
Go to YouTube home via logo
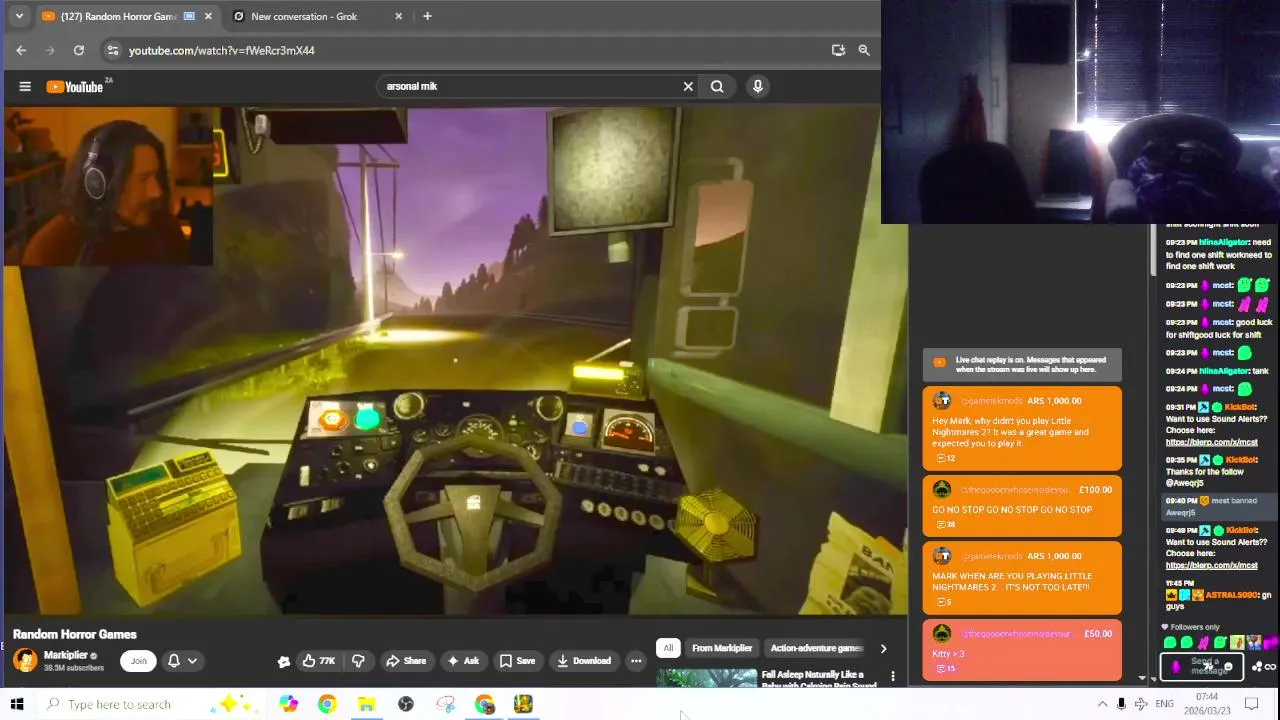75,87
